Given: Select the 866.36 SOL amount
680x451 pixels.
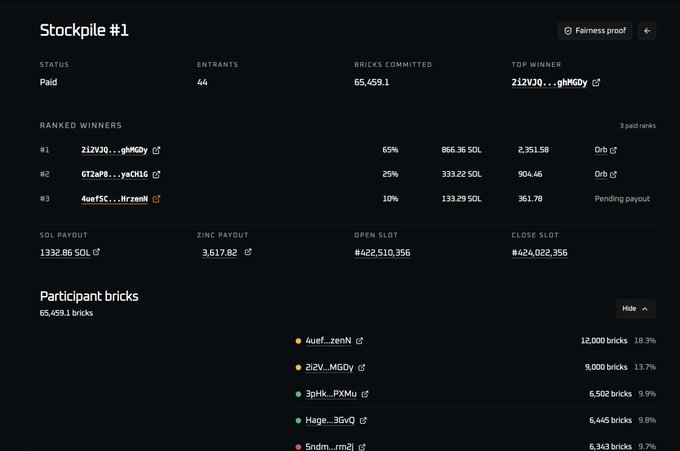Looking at the screenshot, I should 461,150.
